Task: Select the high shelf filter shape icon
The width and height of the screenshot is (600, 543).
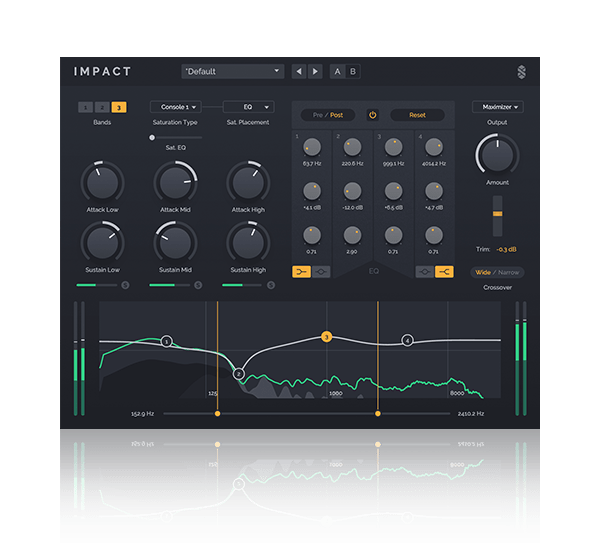Action: click(444, 272)
